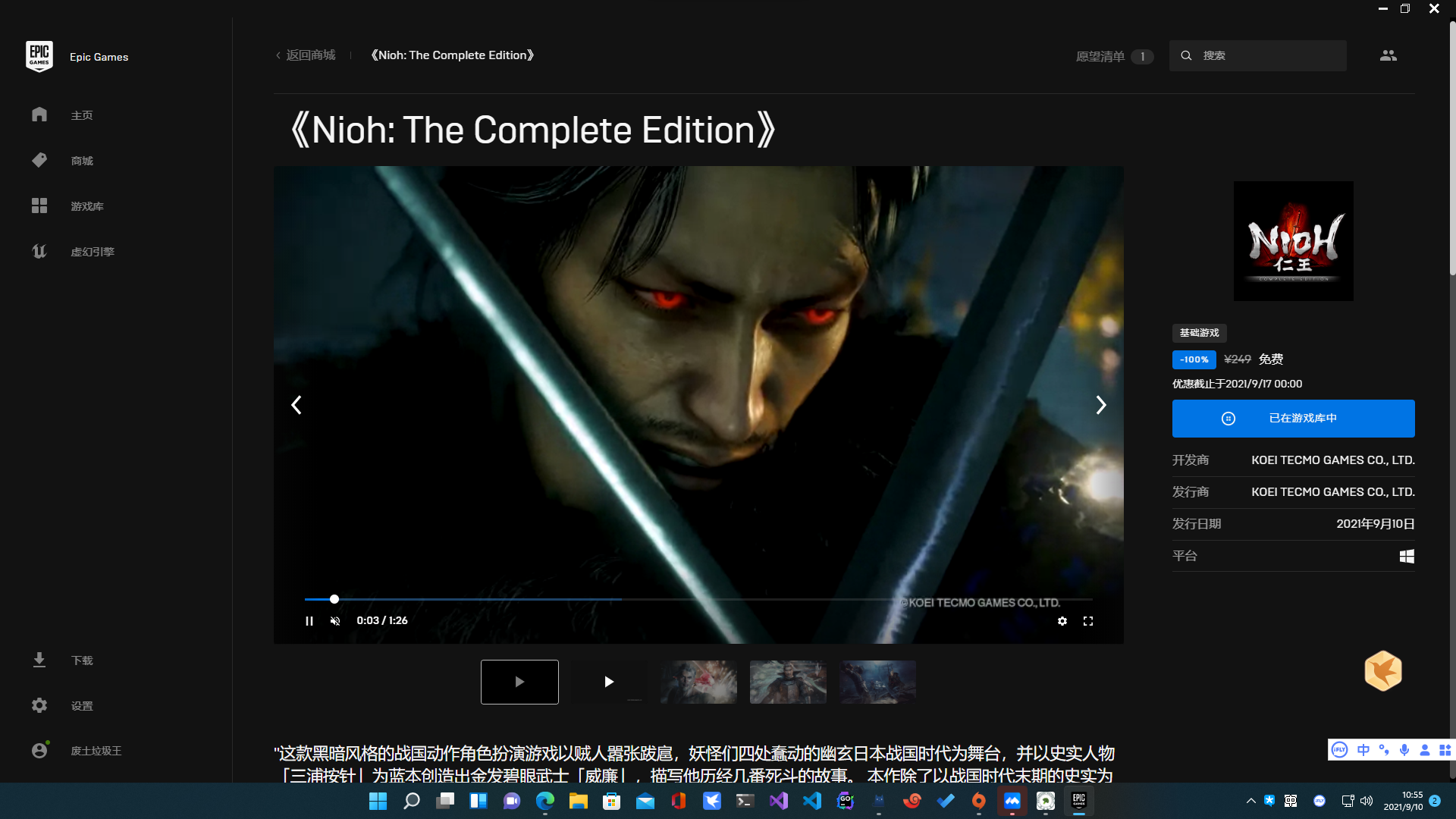Click the search magnifier icon
Screen dimensions: 1456x819
1186,56
